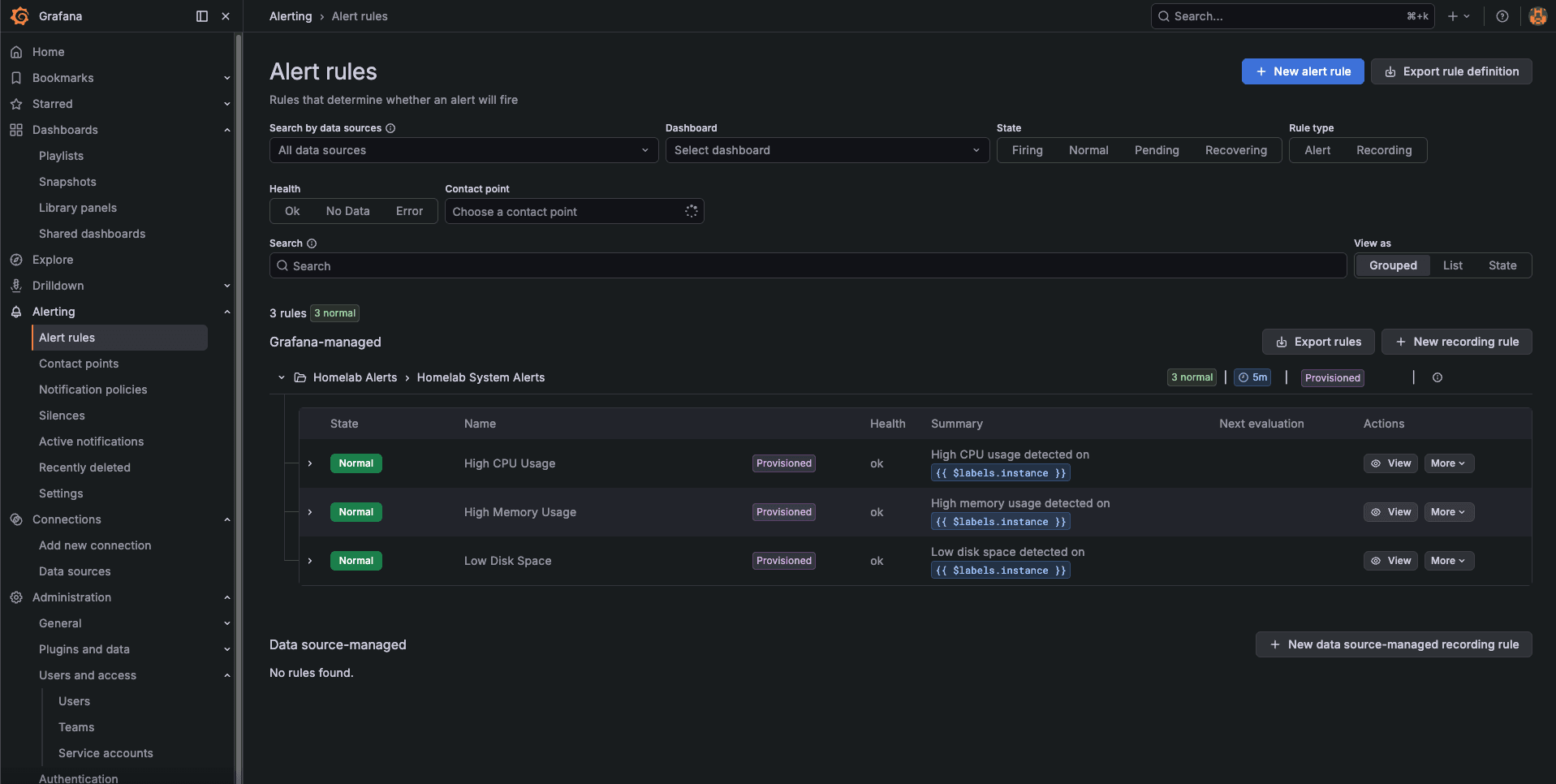This screenshot has height=784, width=1556.
Task: Click the folder icon next to Homelab Alerts
Action: tap(300, 377)
